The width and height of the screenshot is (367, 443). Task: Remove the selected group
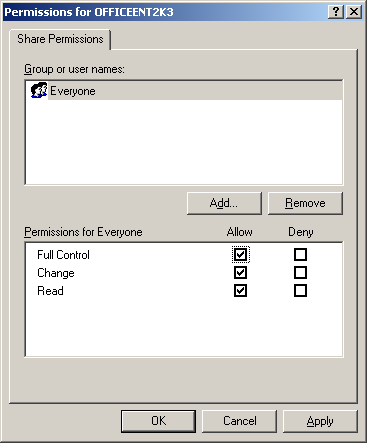[x=305, y=203]
